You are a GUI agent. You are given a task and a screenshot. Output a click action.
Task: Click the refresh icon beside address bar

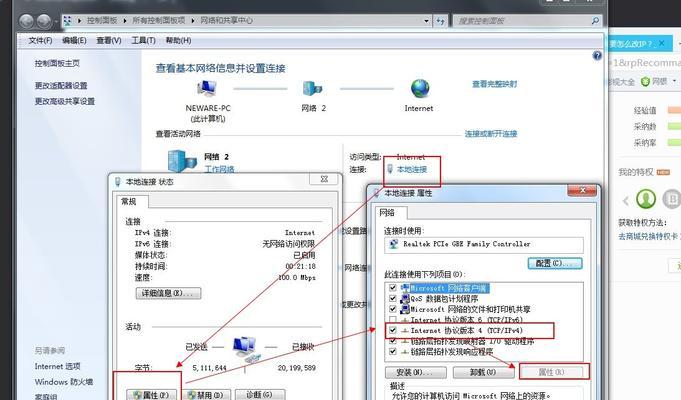(x=440, y=21)
